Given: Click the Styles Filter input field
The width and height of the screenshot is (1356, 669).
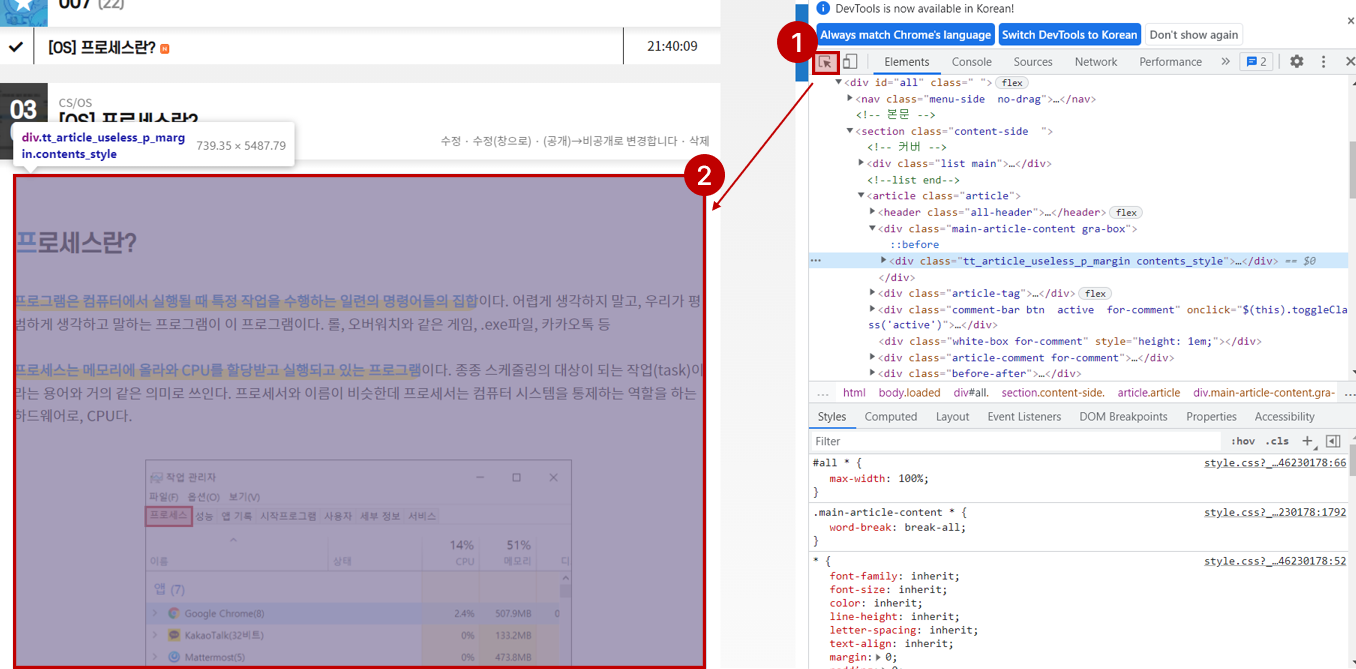Looking at the screenshot, I should 1015,441.
